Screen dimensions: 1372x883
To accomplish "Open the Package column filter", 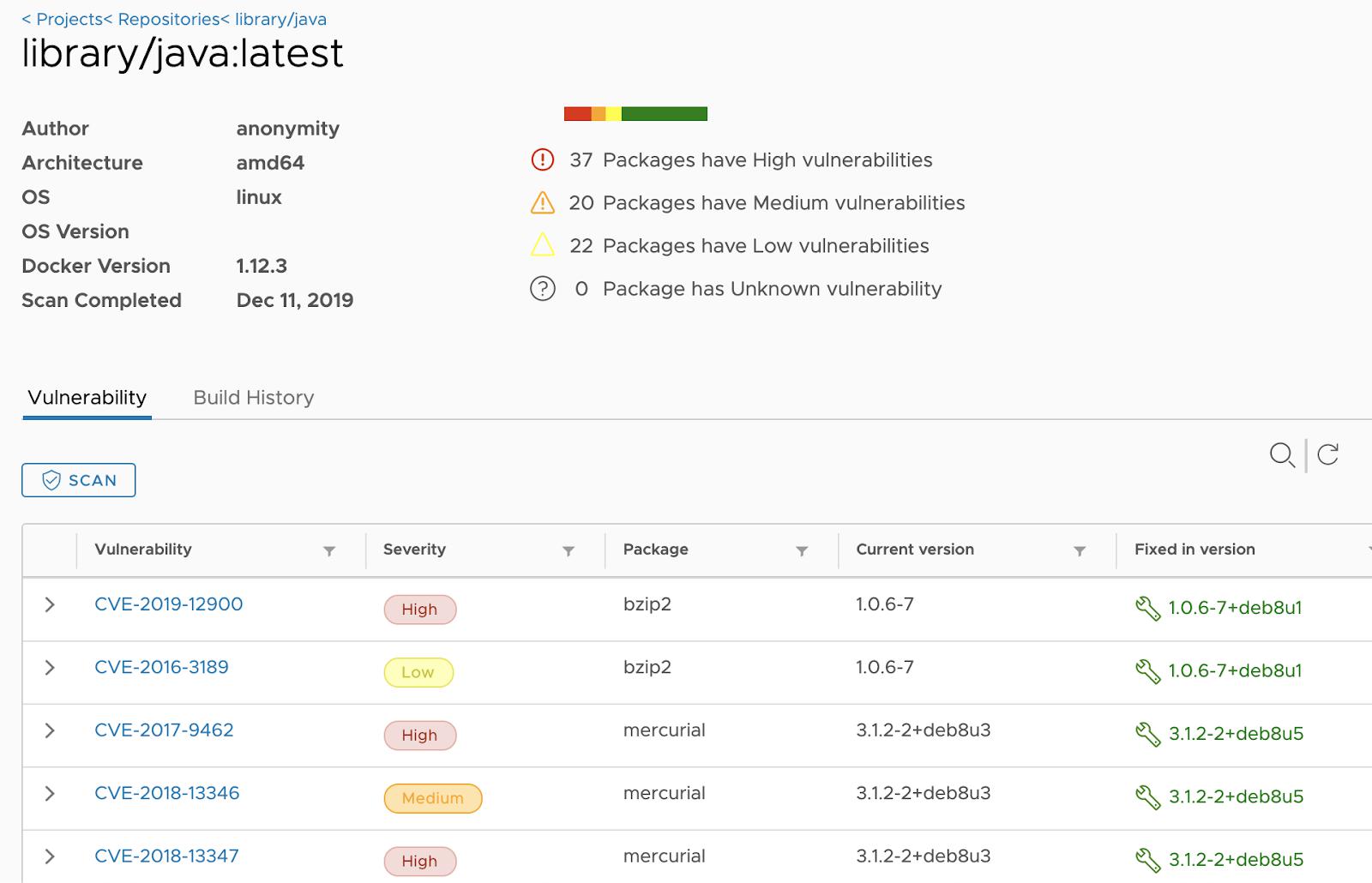I will pyautogui.click(x=802, y=551).
